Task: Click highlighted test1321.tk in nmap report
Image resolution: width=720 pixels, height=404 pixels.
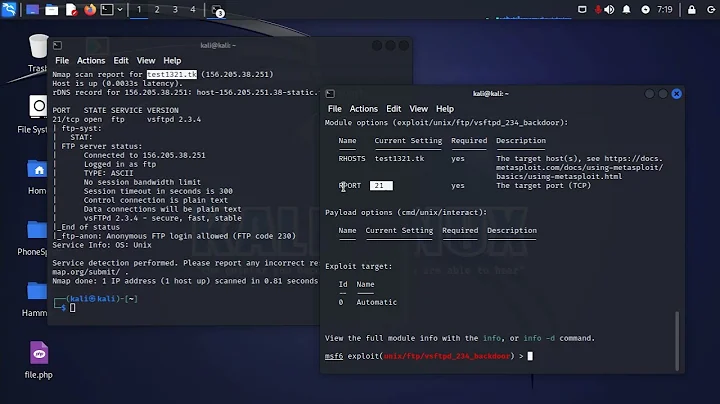Action: [x=172, y=74]
